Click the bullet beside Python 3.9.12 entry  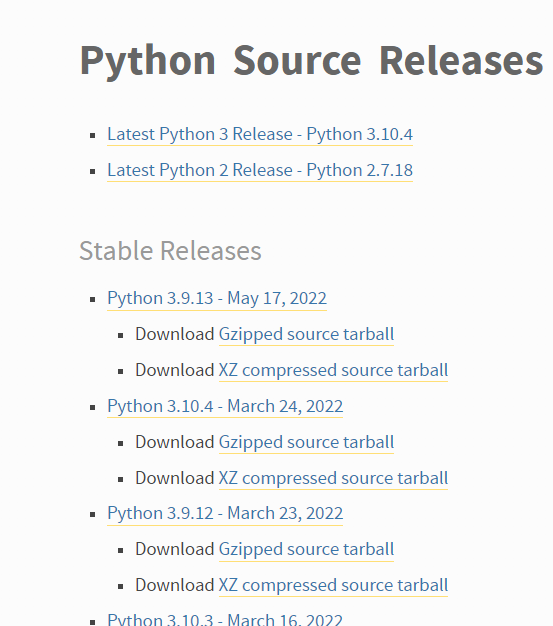pos(93,515)
